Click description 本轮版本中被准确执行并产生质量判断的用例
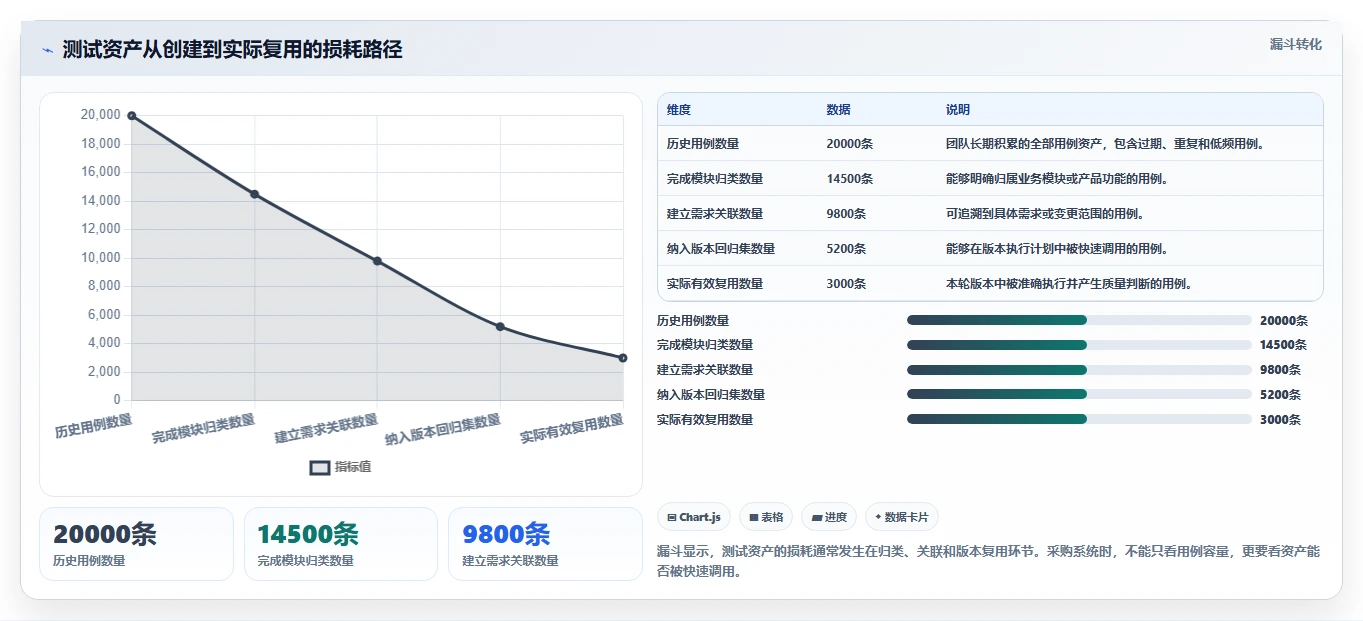This screenshot has width=1363, height=621. click(1069, 284)
